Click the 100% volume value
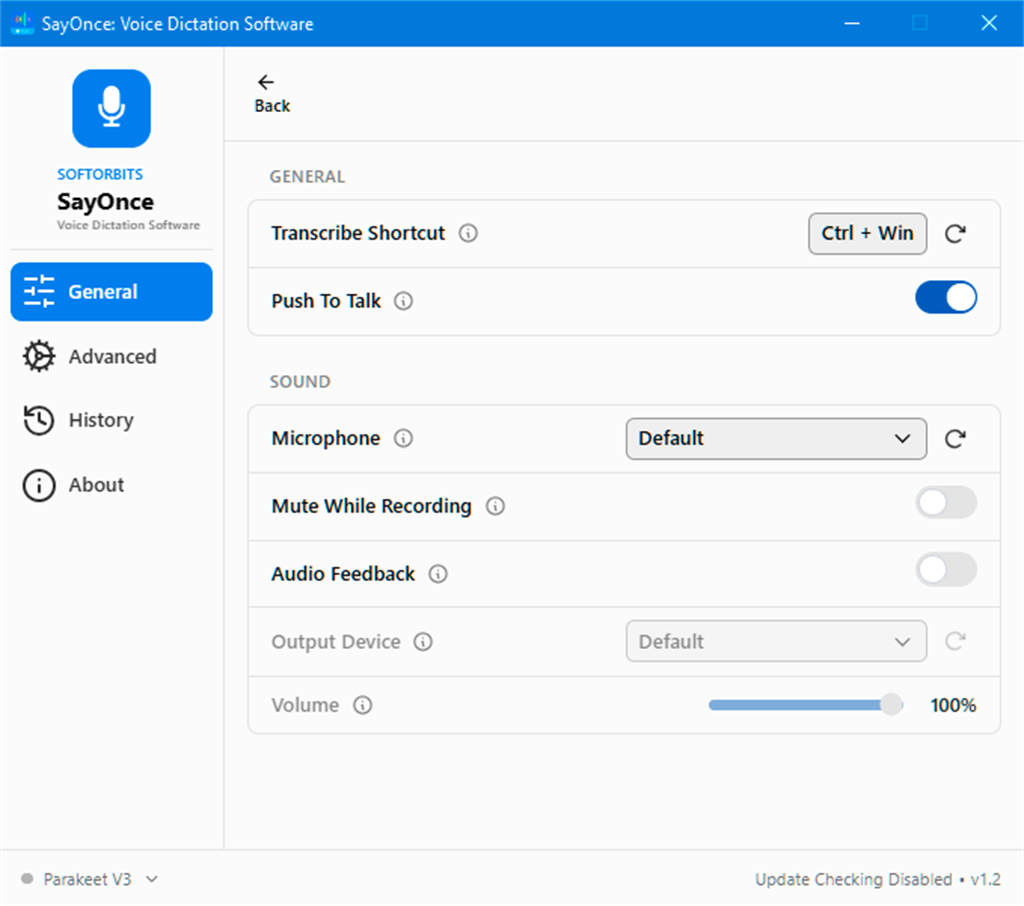The height and width of the screenshot is (906, 1024). 953,705
